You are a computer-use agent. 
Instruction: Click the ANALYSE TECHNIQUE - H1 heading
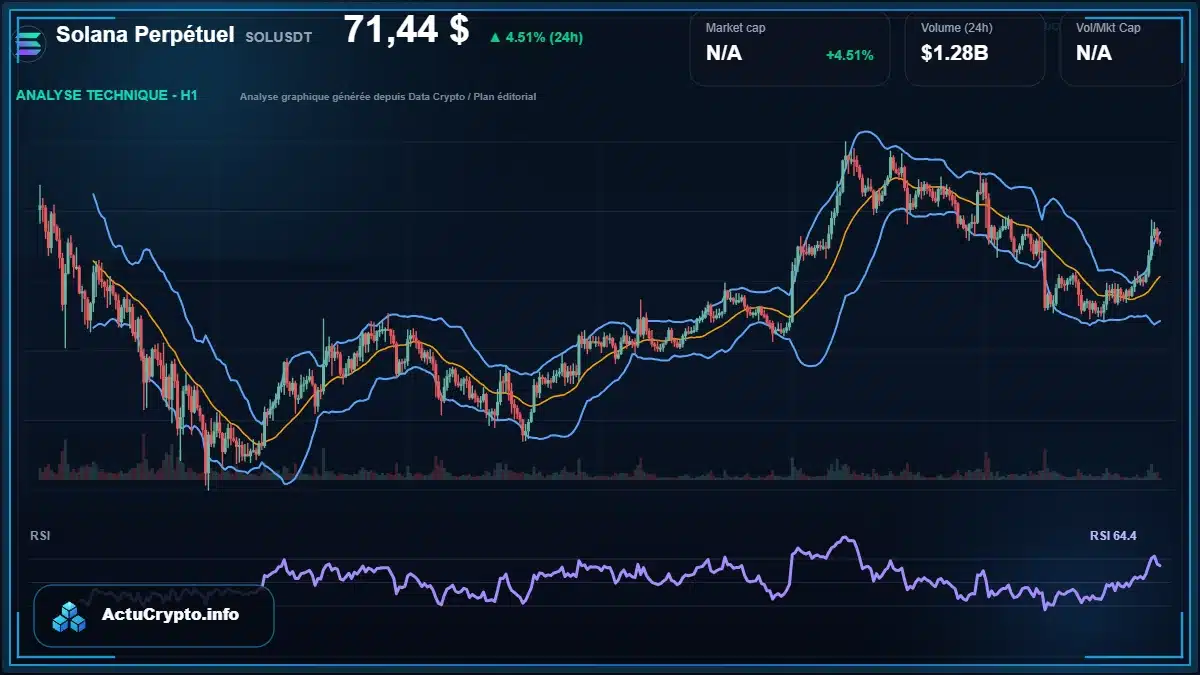[107, 96]
